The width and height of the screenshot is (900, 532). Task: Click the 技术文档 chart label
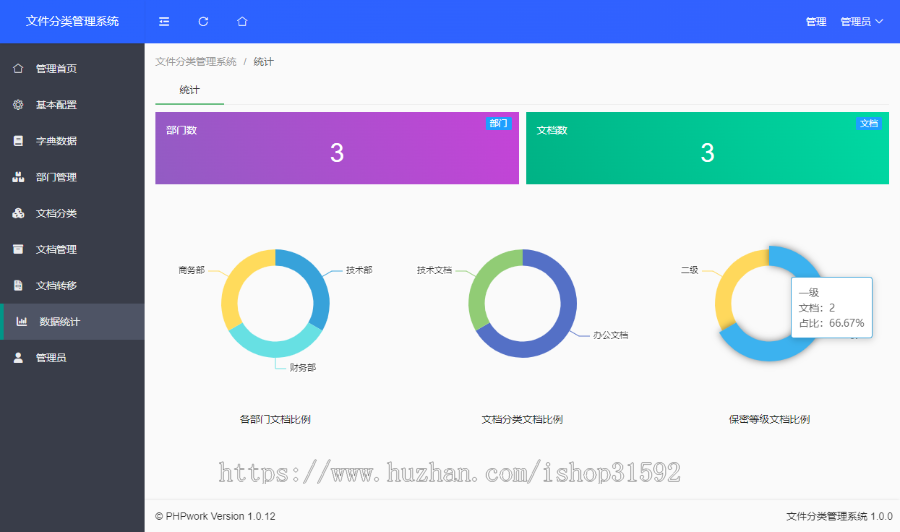click(435, 270)
